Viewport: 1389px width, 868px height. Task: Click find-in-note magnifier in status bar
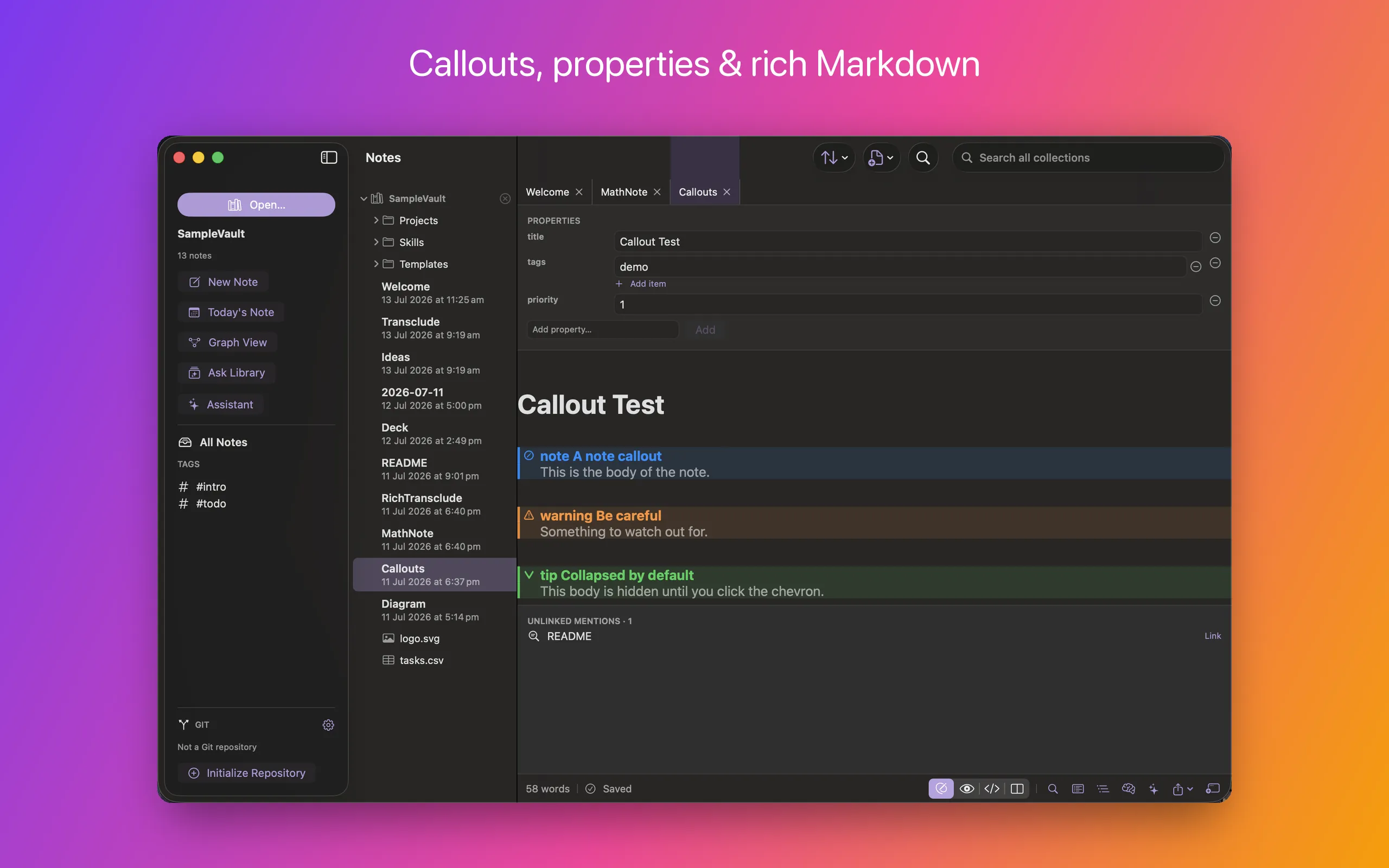(1053, 789)
